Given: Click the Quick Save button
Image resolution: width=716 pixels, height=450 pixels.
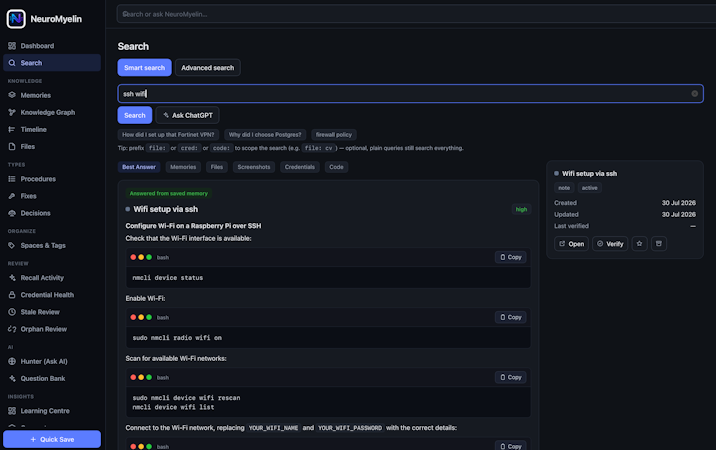Looking at the screenshot, I should 52,439.
